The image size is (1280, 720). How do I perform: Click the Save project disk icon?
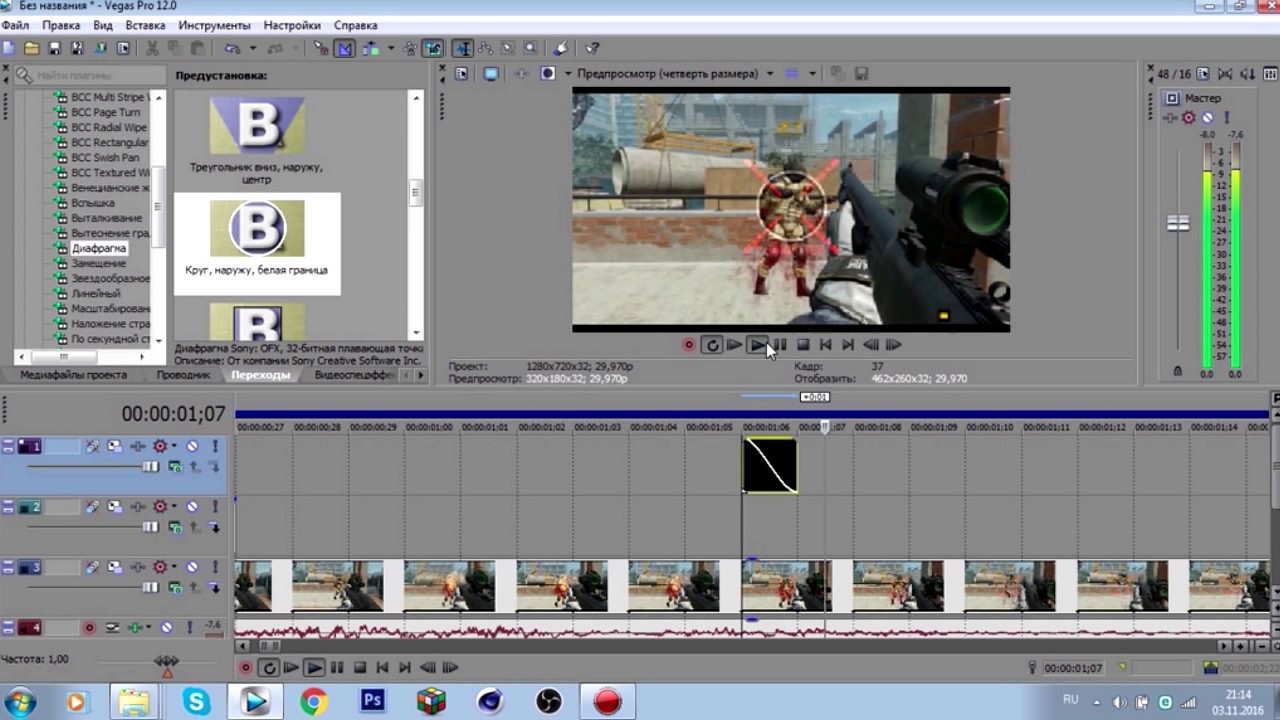point(55,48)
